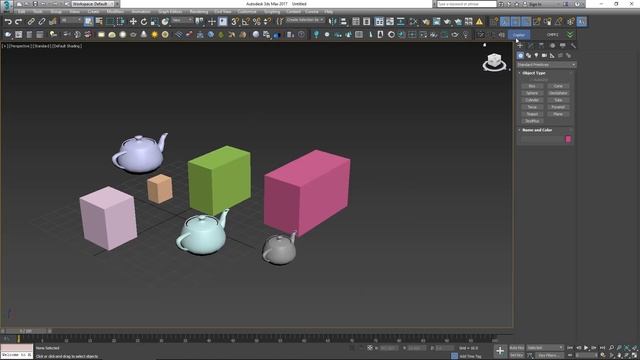Viewport: 640px width, 360px height.
Task: Click the Teapot primitive button
Action: coord(532,114)
